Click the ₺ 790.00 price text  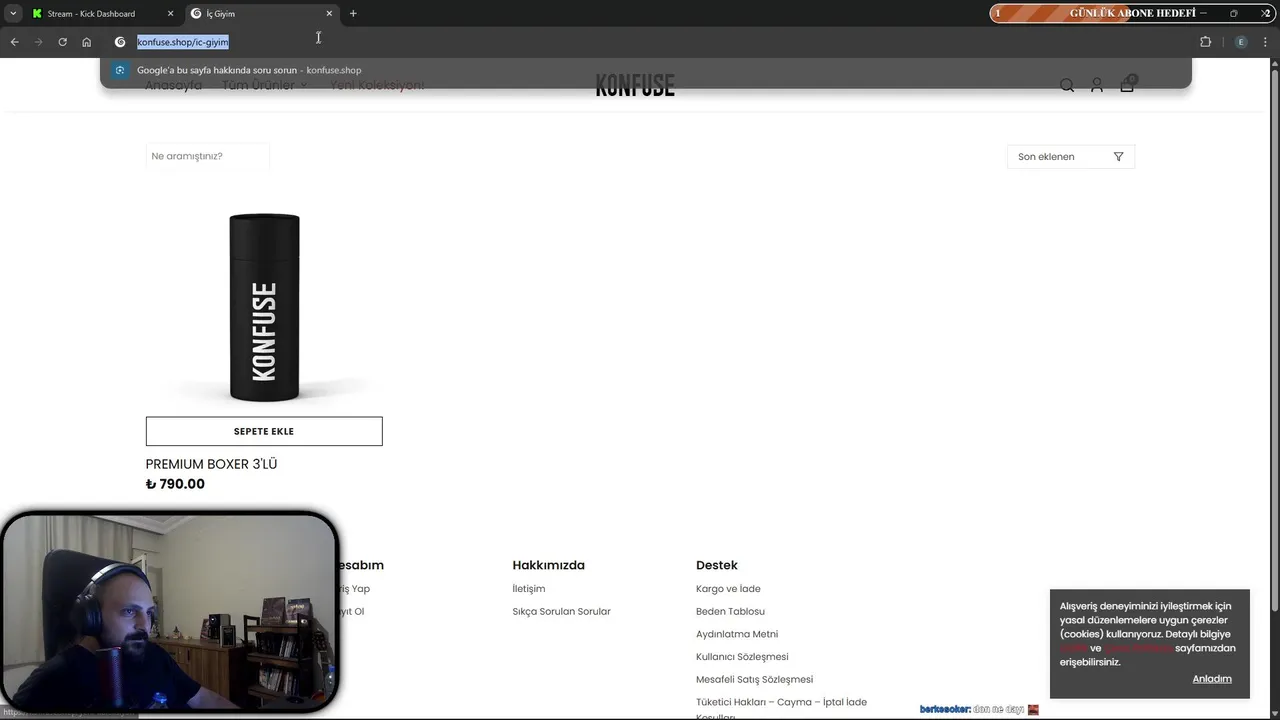tap(175, 484)
